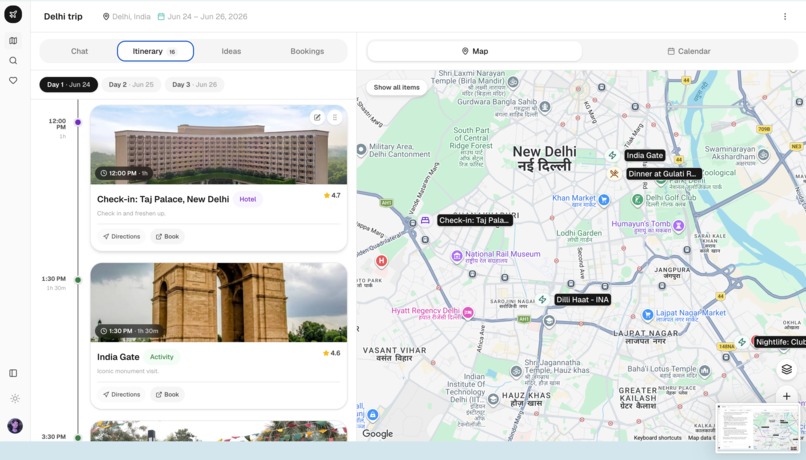The image size is (806, 460).
Task: Open the Taj Palace hotel photo
Action: point(218,144)
